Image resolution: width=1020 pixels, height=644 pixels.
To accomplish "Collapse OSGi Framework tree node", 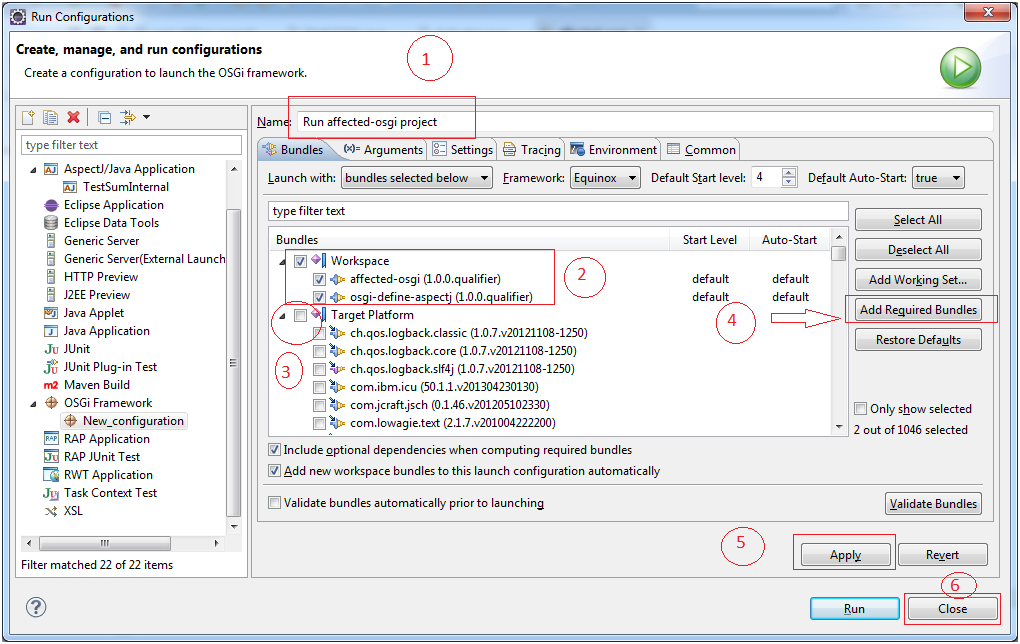I will point(34,404).
